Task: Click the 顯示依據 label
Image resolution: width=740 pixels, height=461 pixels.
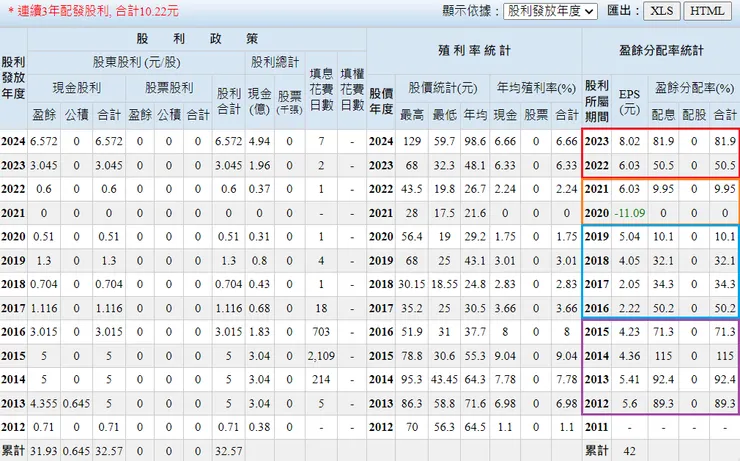Action: 471,11
